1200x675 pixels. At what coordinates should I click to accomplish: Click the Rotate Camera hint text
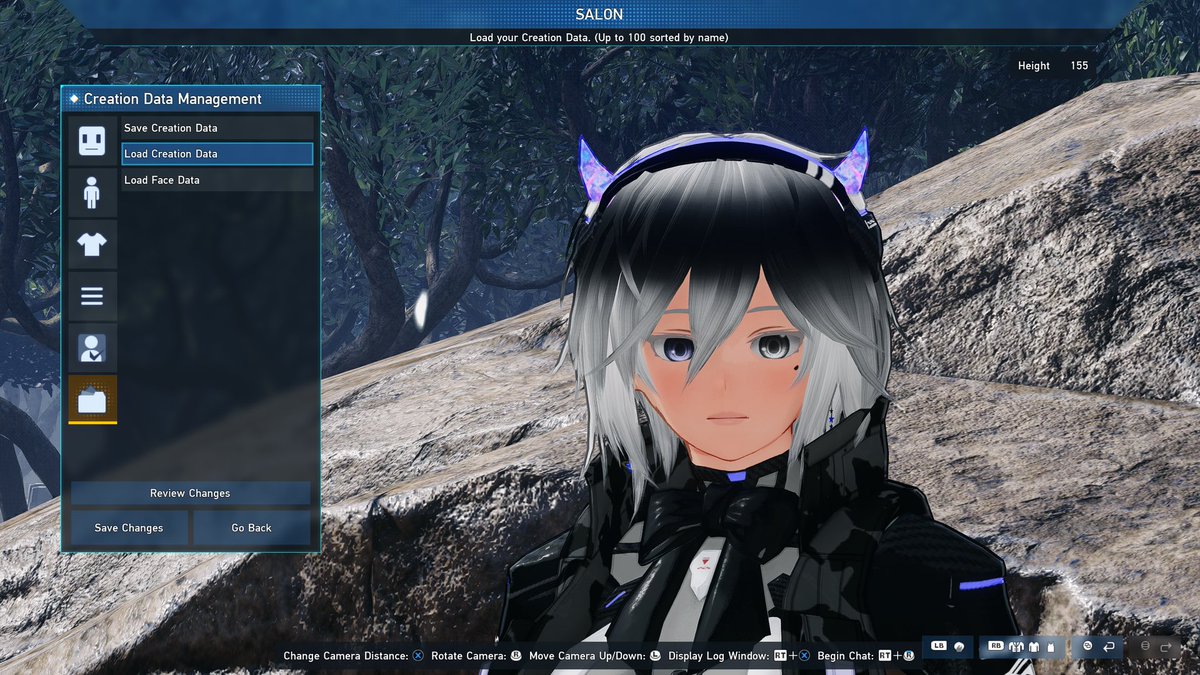click(x=468, y=656)
